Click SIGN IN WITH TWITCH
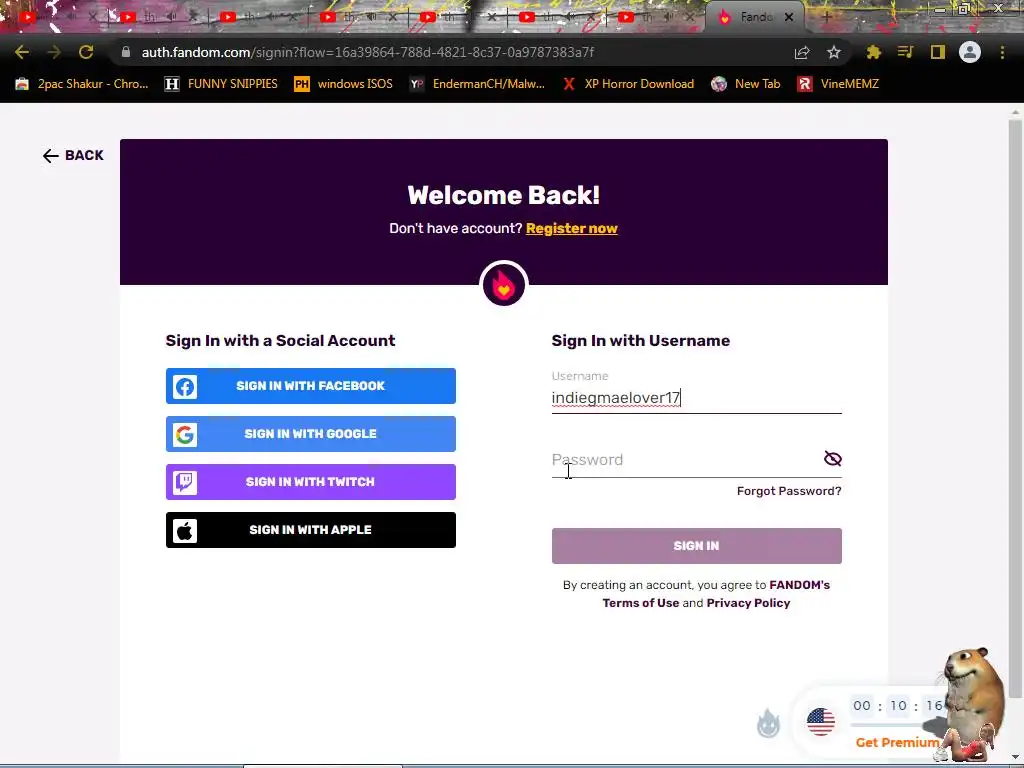This screenshot has width=1024, height=768. coord(311,482)
